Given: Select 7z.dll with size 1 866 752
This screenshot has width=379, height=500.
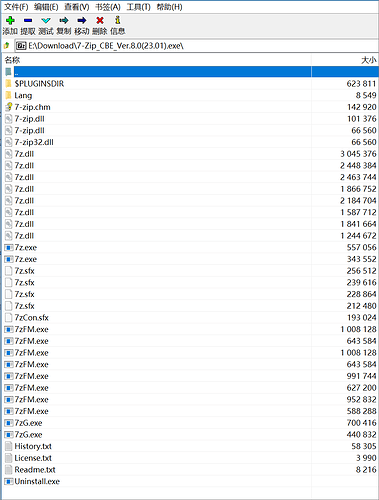Looking at the screenshot, I should point(191,189).
